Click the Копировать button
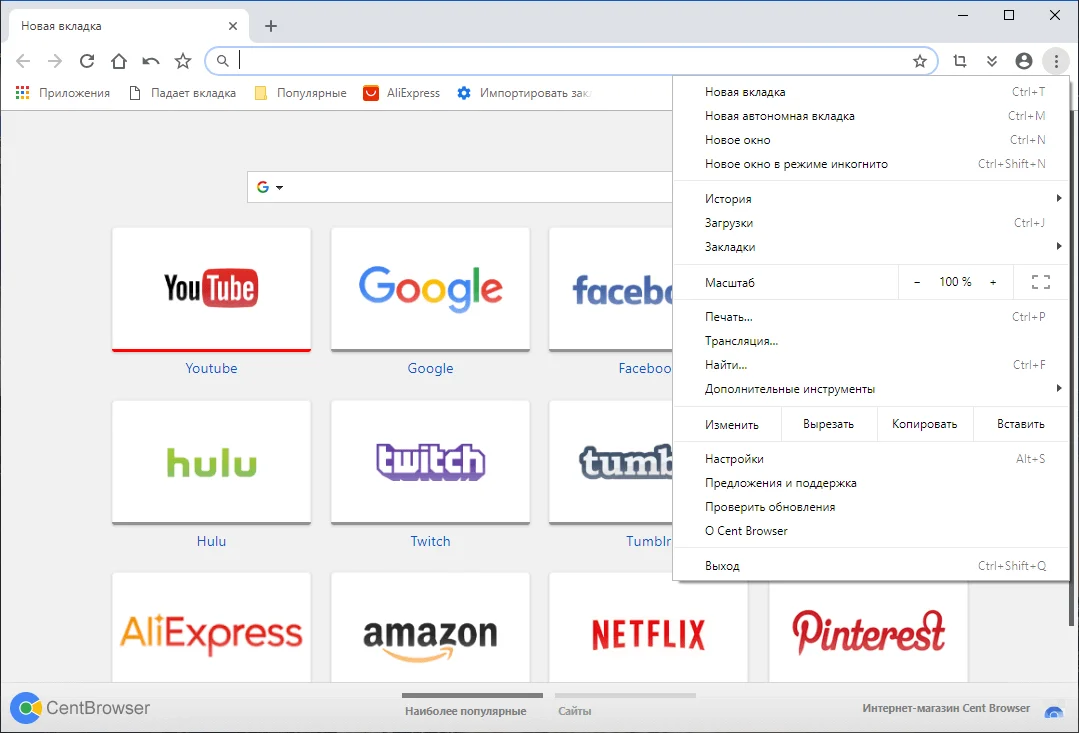The width and height of the screenshot is (1079, 733). coord(925,425)
